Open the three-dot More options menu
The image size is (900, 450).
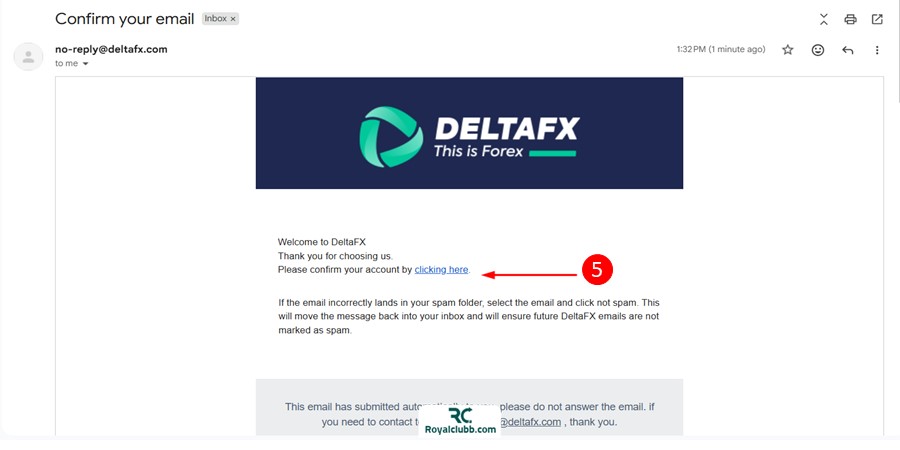click(x=876, y=50)
